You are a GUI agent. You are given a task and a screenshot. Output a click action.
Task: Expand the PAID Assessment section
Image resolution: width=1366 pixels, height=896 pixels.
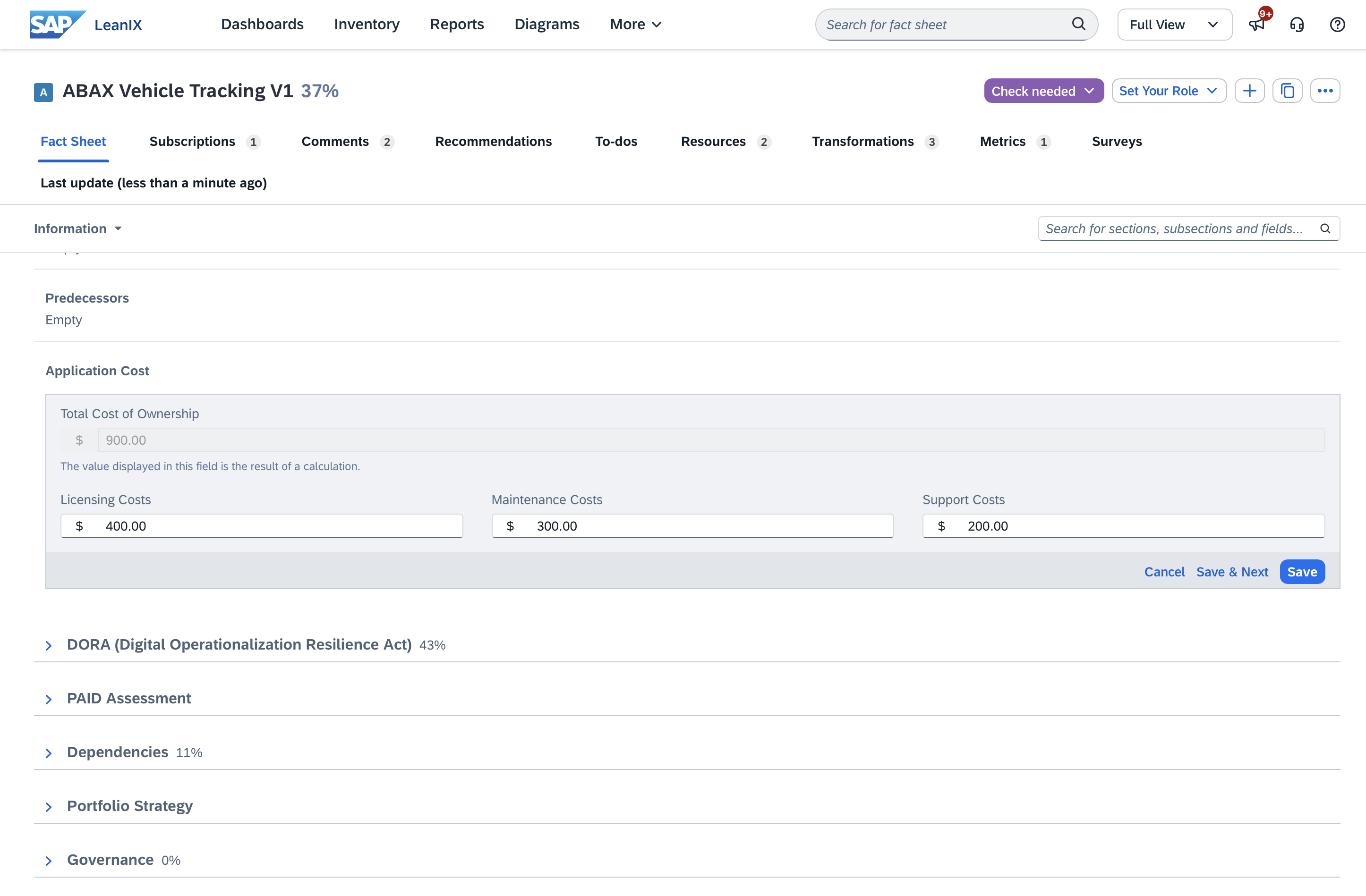point(49,699)
